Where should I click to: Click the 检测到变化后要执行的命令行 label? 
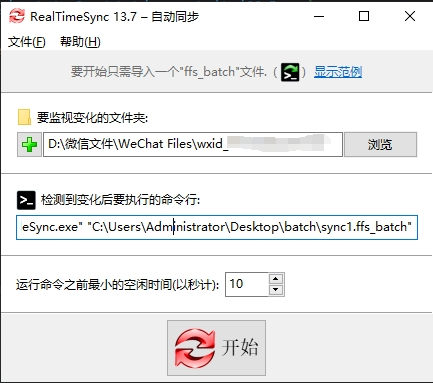point(120,200)
